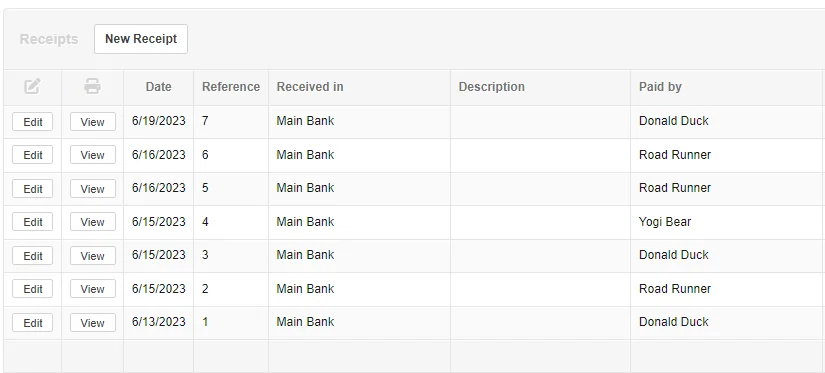View receipt with reference 5
825x373 pixels.
click(x=93, y=188)
